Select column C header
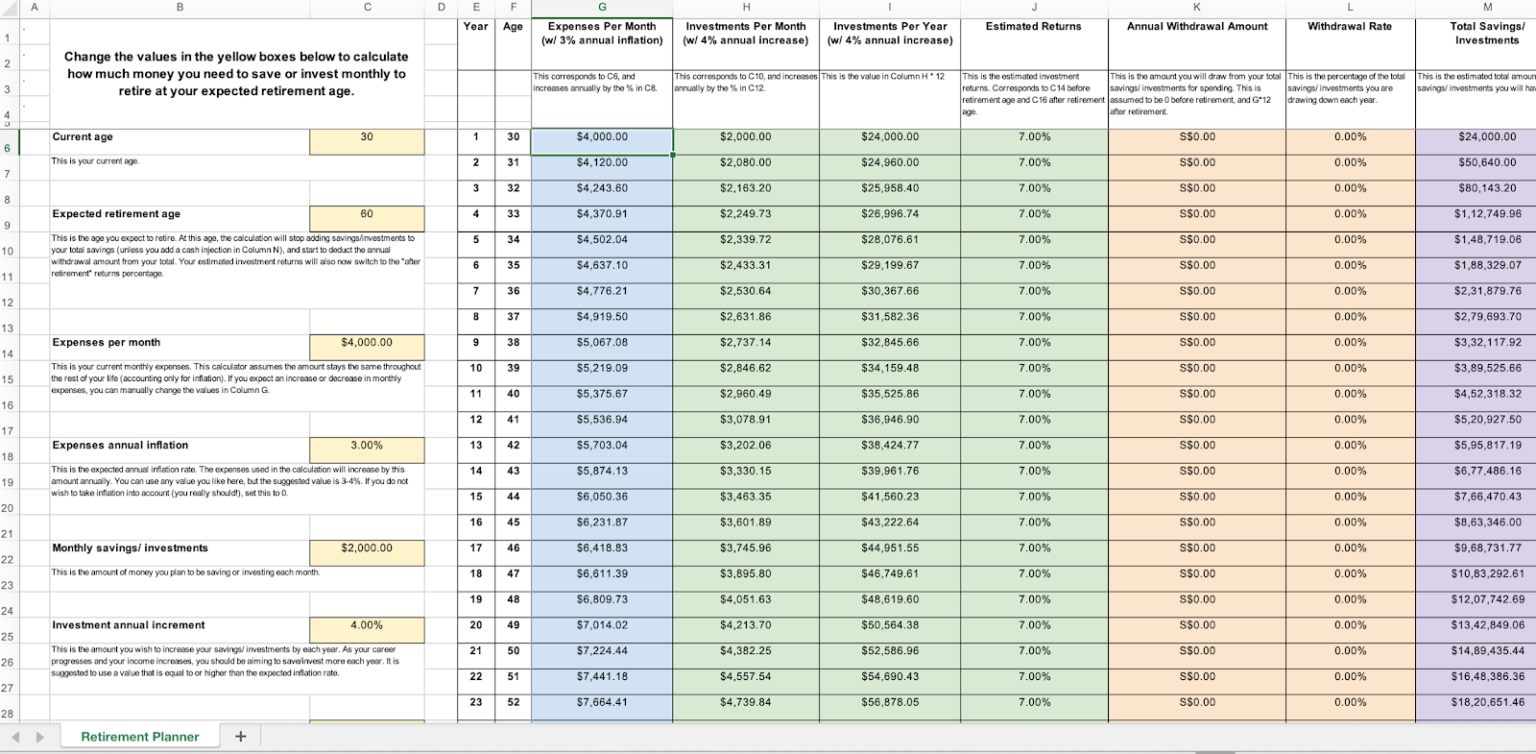1536x754 pixels. 366,8
